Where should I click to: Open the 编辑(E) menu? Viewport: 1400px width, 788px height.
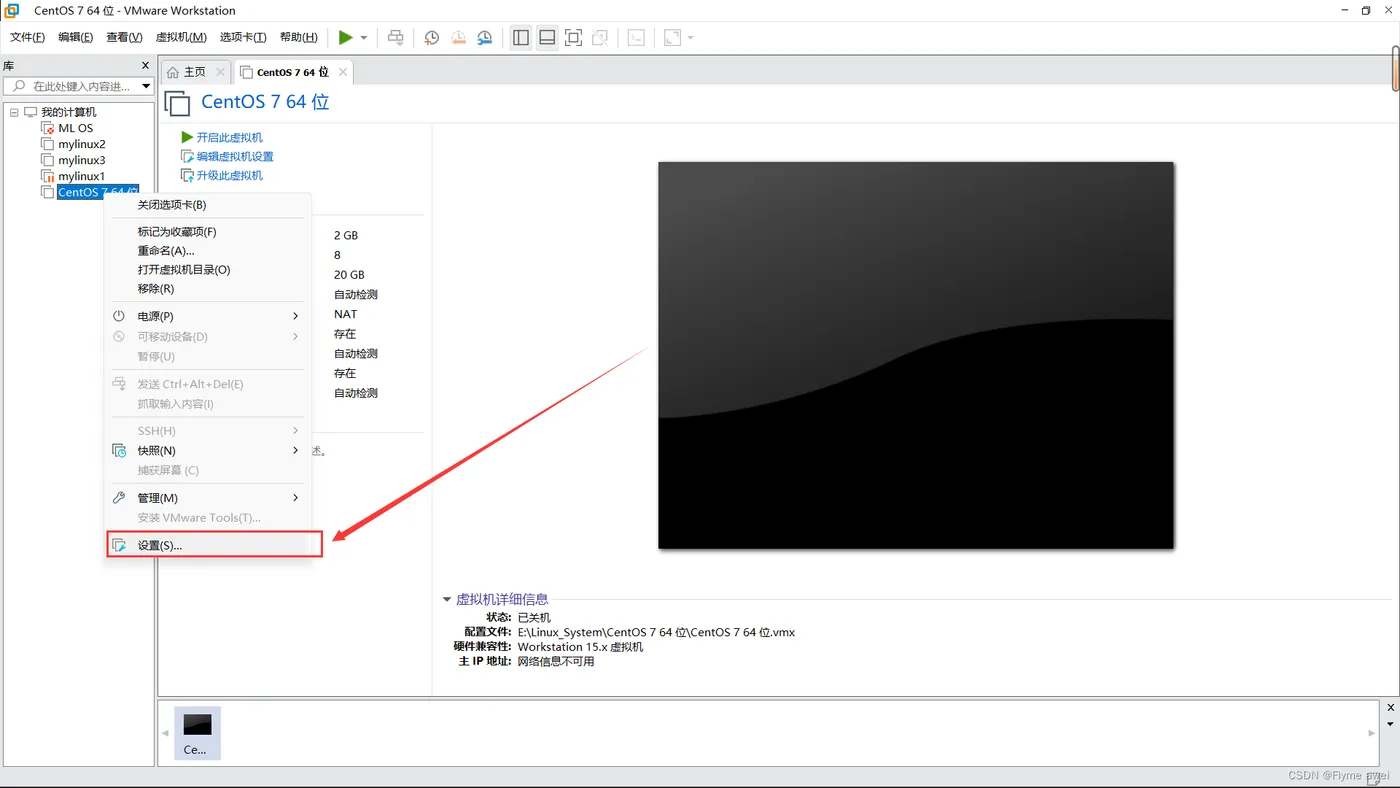click(75, 38)
